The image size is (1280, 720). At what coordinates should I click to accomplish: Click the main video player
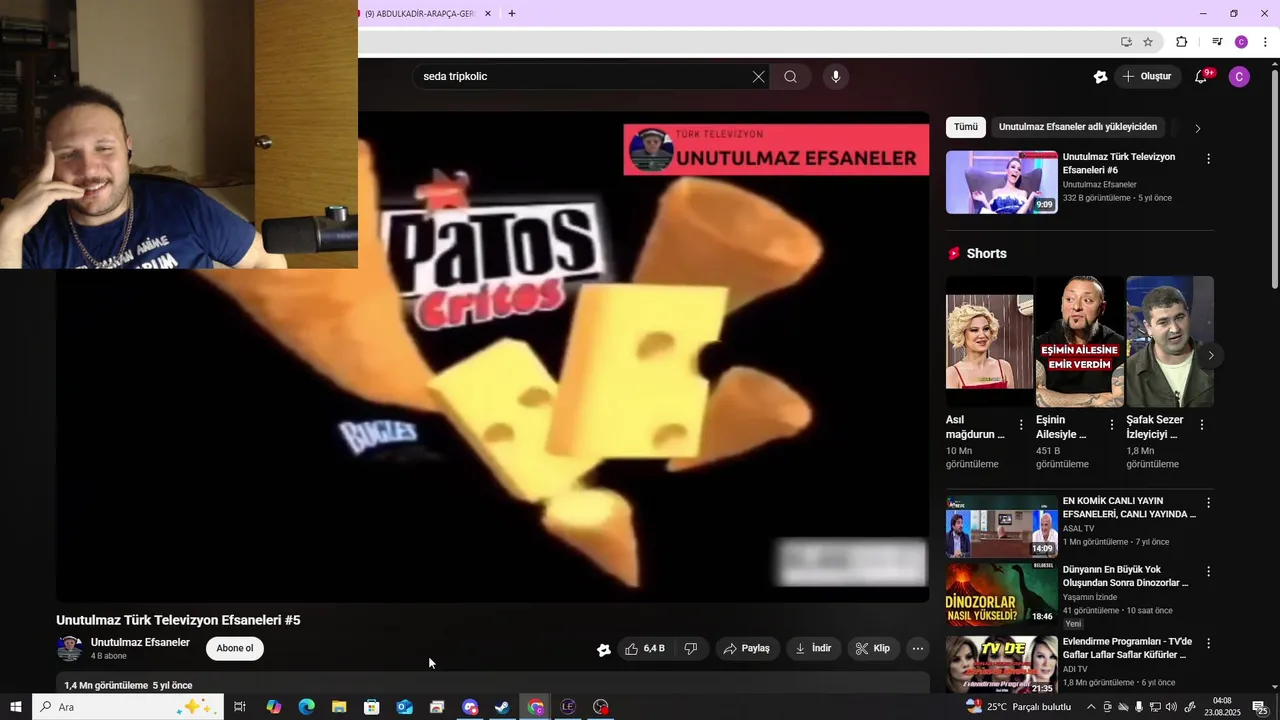pyautogui.click(x=492, y=356)
